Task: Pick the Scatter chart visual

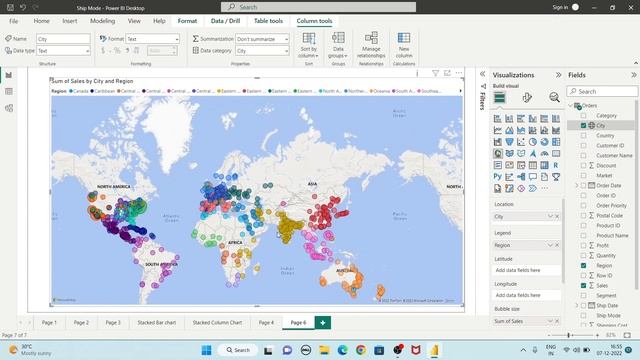Action: pyautogui.click(x=521, y=142)
